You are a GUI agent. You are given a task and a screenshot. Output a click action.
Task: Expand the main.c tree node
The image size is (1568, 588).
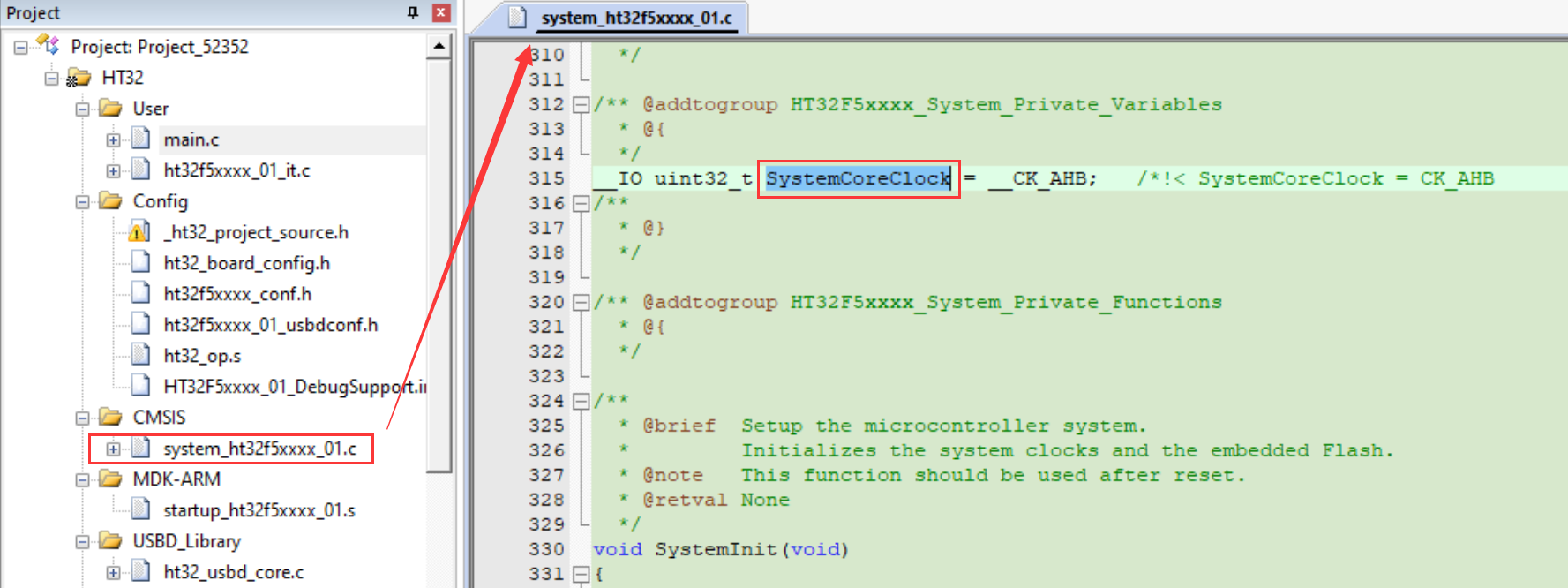(x=113, y=139)
